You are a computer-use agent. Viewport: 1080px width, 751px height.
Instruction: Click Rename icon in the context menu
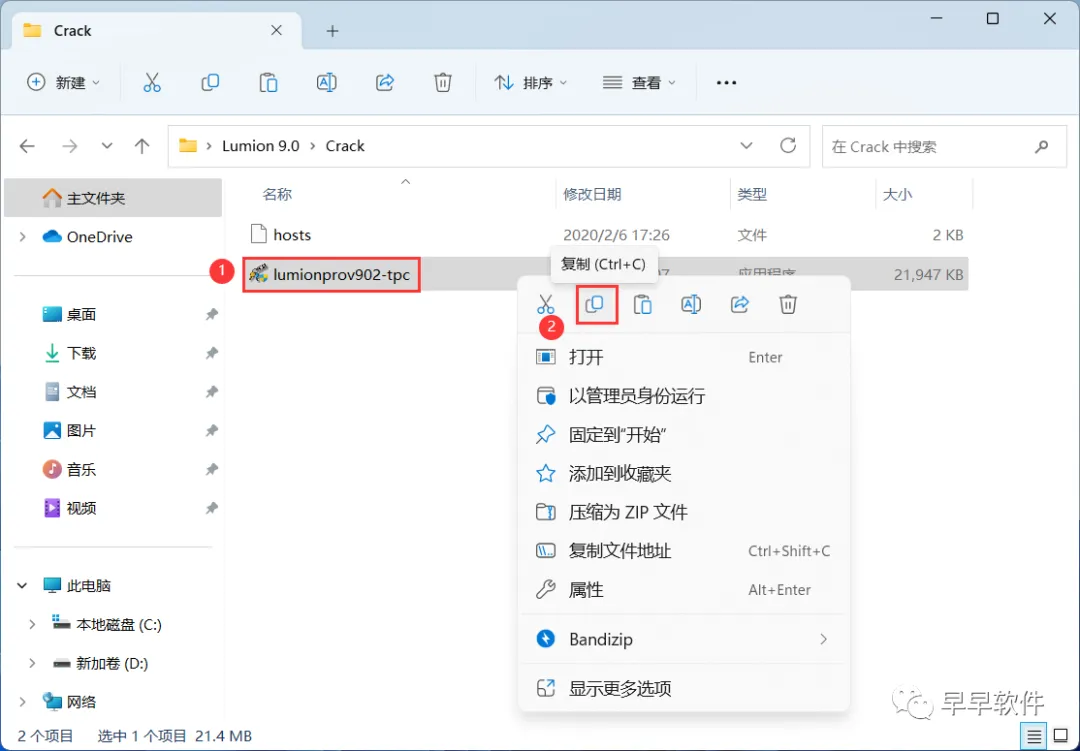(691, 305)
